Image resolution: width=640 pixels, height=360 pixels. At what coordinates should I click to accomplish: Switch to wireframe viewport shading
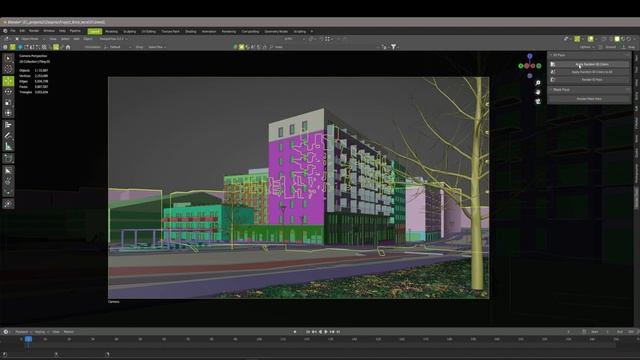[611, 39]
